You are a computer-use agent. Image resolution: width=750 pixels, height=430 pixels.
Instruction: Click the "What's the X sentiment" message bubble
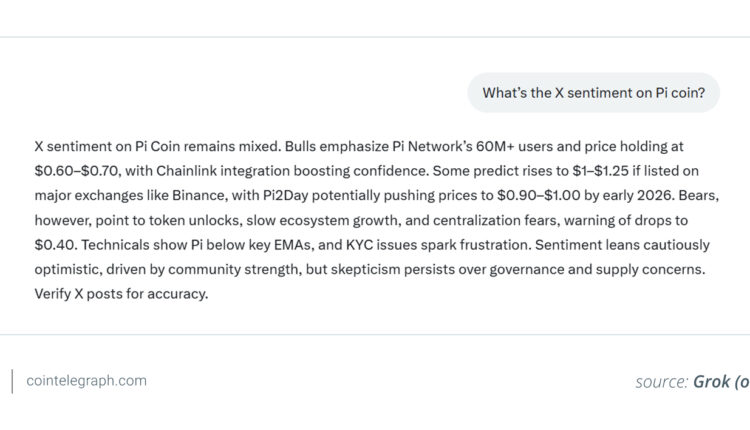[594, 93]
